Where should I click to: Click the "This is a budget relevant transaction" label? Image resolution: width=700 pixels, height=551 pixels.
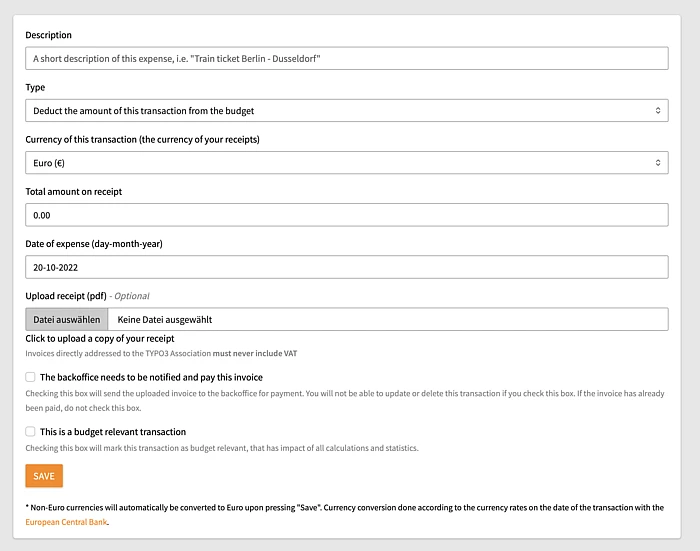click(x=112, y=432)
